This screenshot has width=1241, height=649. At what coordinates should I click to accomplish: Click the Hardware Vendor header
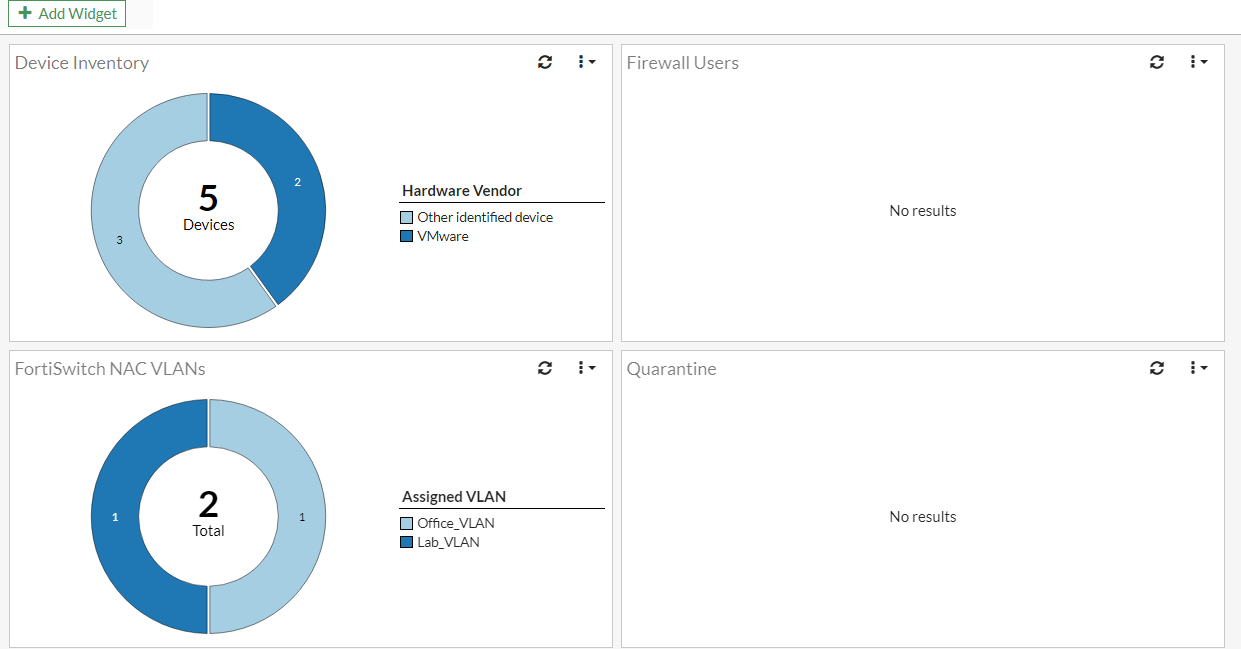tap(461, 191)
